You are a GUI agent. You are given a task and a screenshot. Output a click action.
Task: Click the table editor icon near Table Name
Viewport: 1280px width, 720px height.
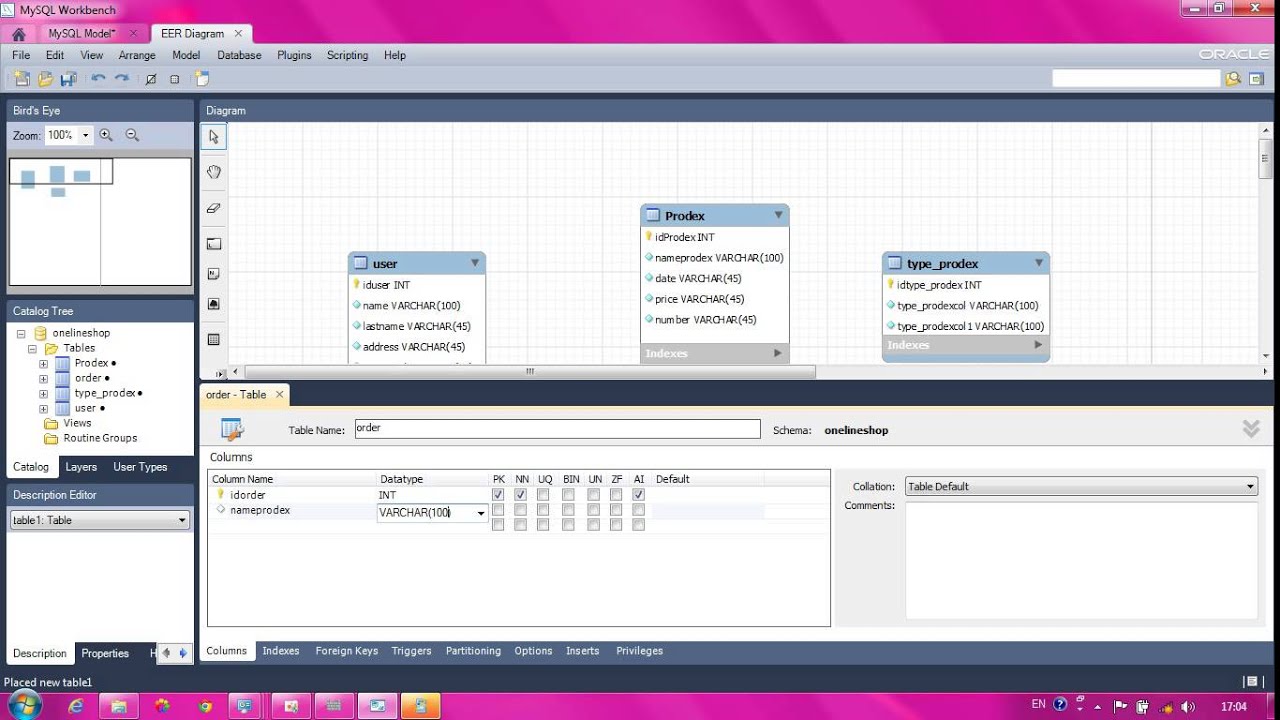pos(232,429)
